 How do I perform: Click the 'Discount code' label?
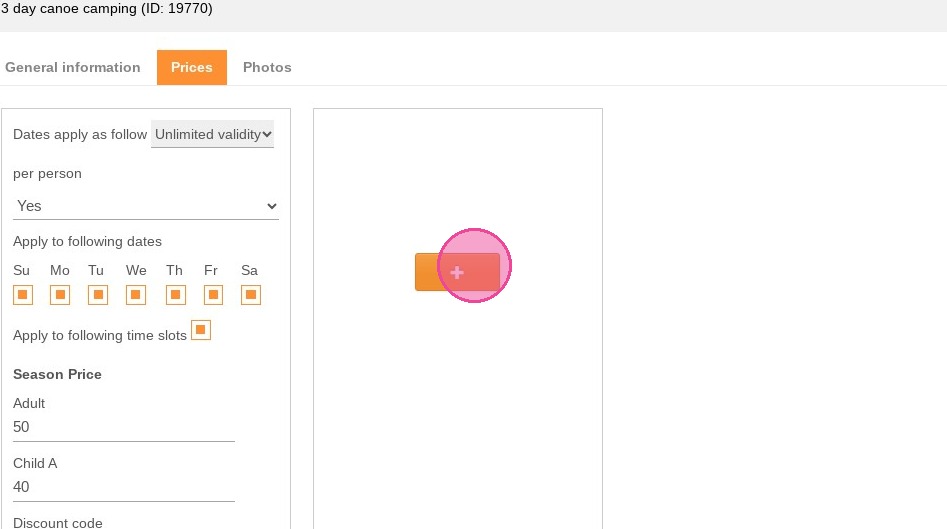point(58,523)
